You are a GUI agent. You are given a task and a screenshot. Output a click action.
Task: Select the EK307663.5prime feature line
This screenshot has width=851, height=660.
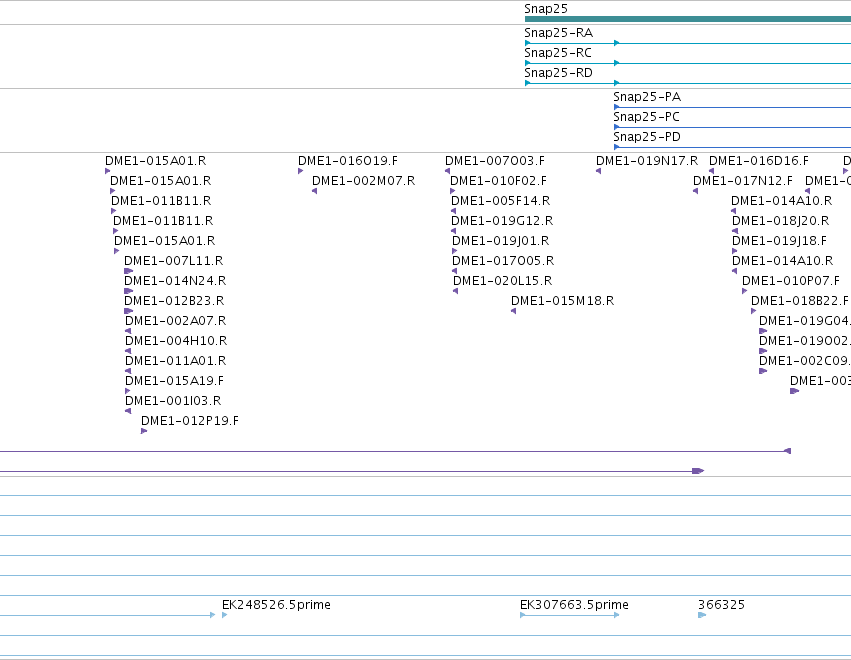pyautogui.click(x=570, y=615)
